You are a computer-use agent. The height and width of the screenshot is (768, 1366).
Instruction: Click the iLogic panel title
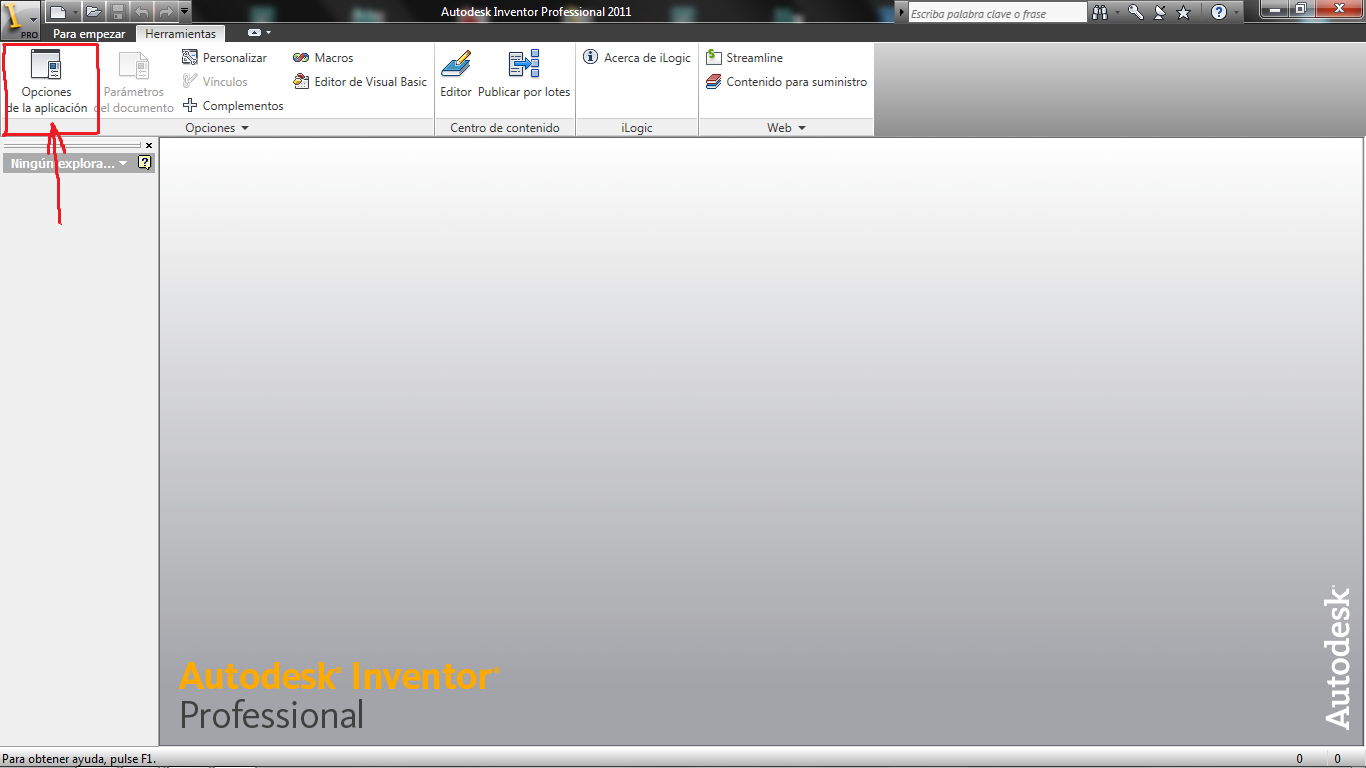[637, 128]
